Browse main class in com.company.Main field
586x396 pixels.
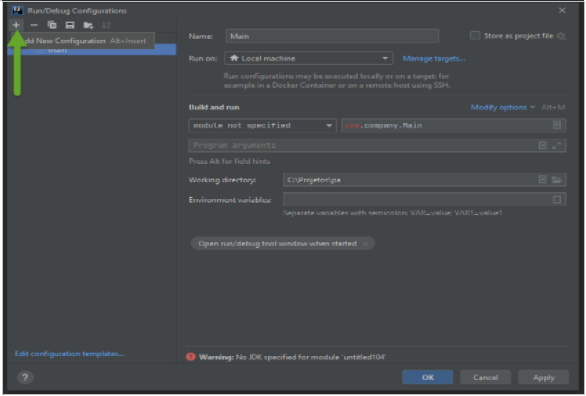(x=557, y=125)
